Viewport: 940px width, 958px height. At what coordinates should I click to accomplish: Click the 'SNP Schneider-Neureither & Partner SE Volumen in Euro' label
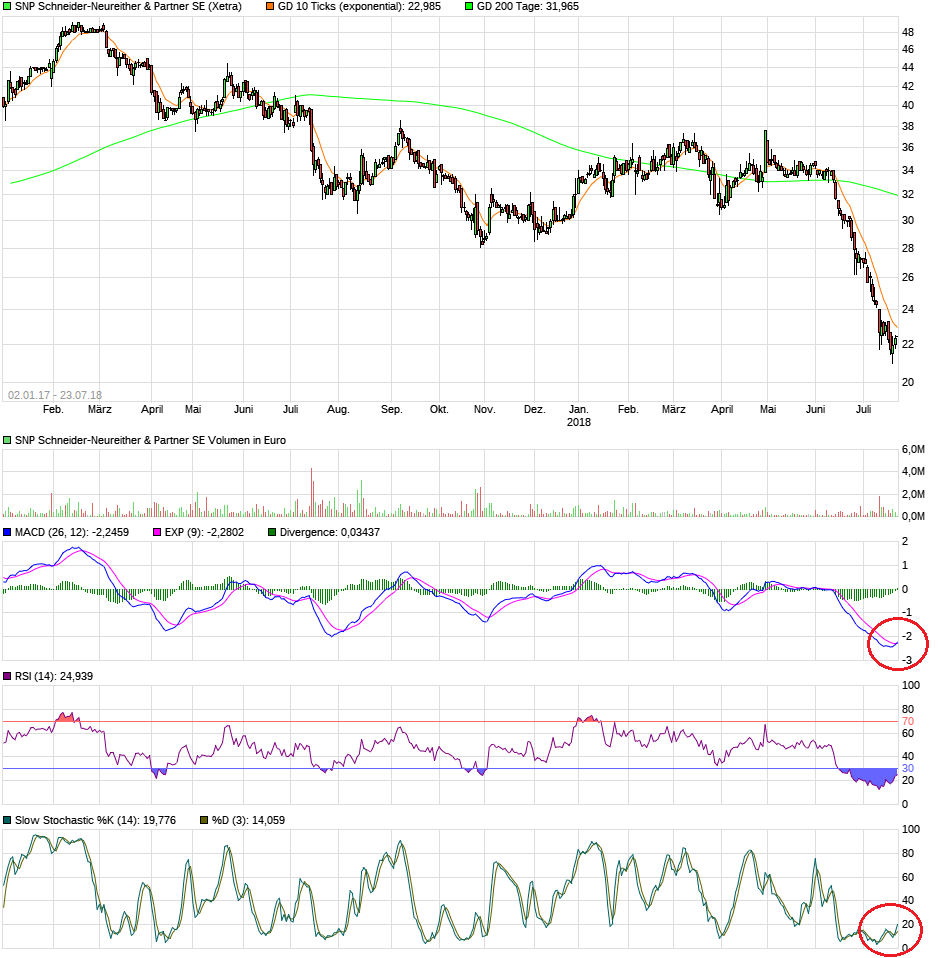point(150,440)
